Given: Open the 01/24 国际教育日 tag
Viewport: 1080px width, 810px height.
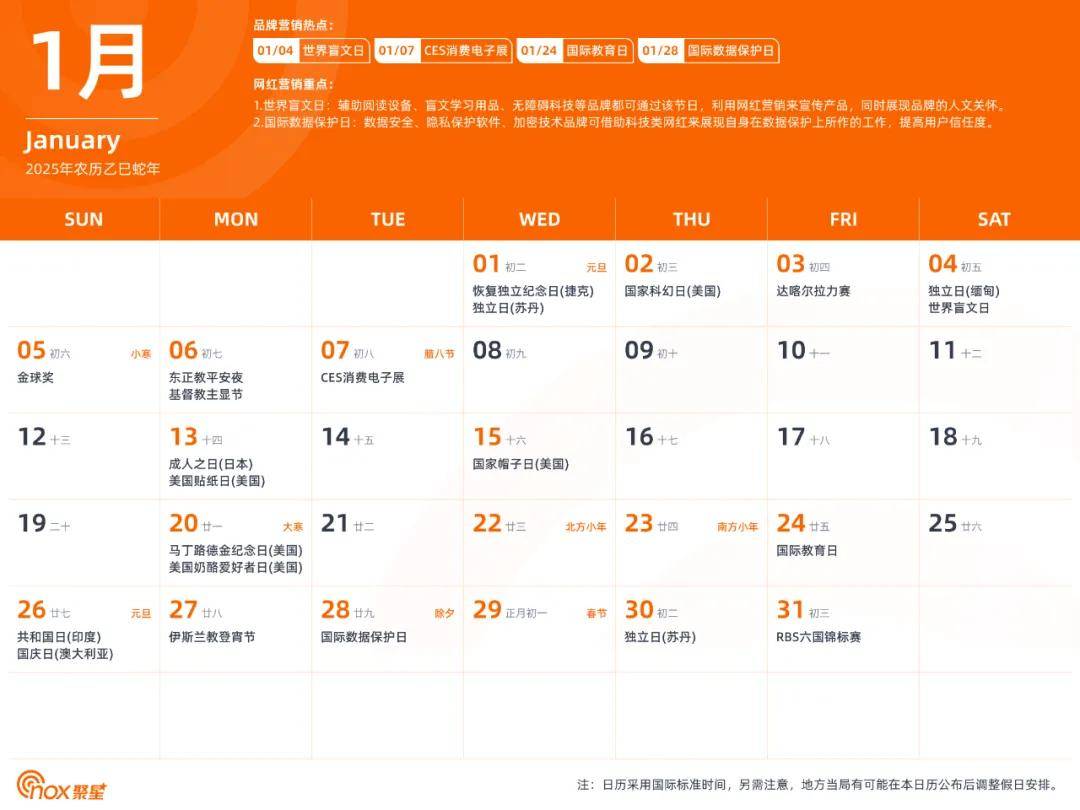Looking at the screenshot, I should [x=574, y=51].
